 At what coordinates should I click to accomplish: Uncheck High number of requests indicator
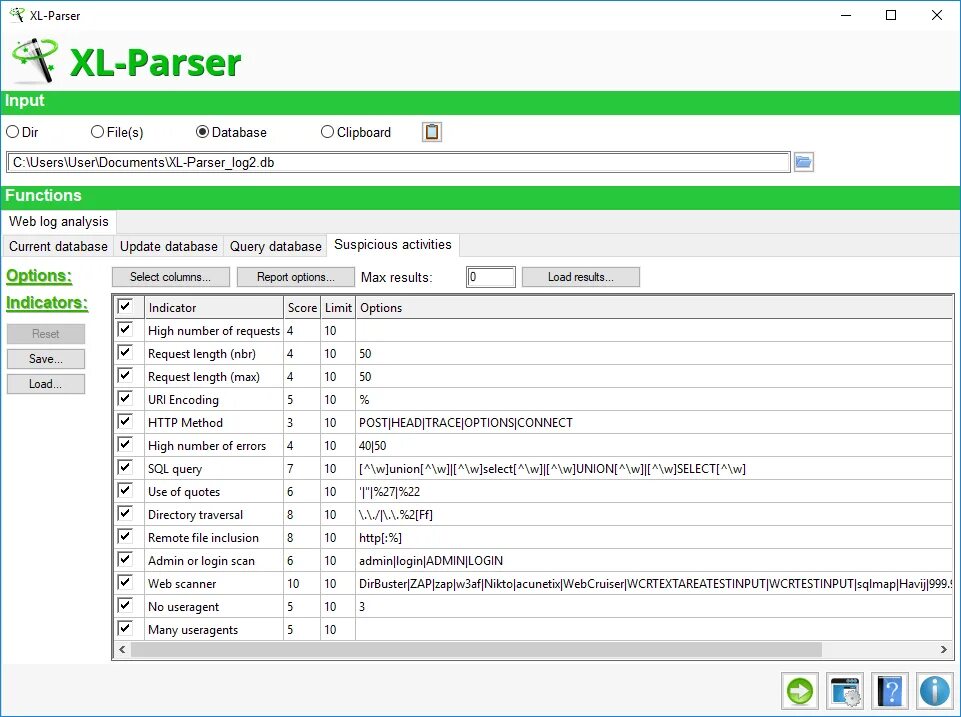(x=125, y=330)
